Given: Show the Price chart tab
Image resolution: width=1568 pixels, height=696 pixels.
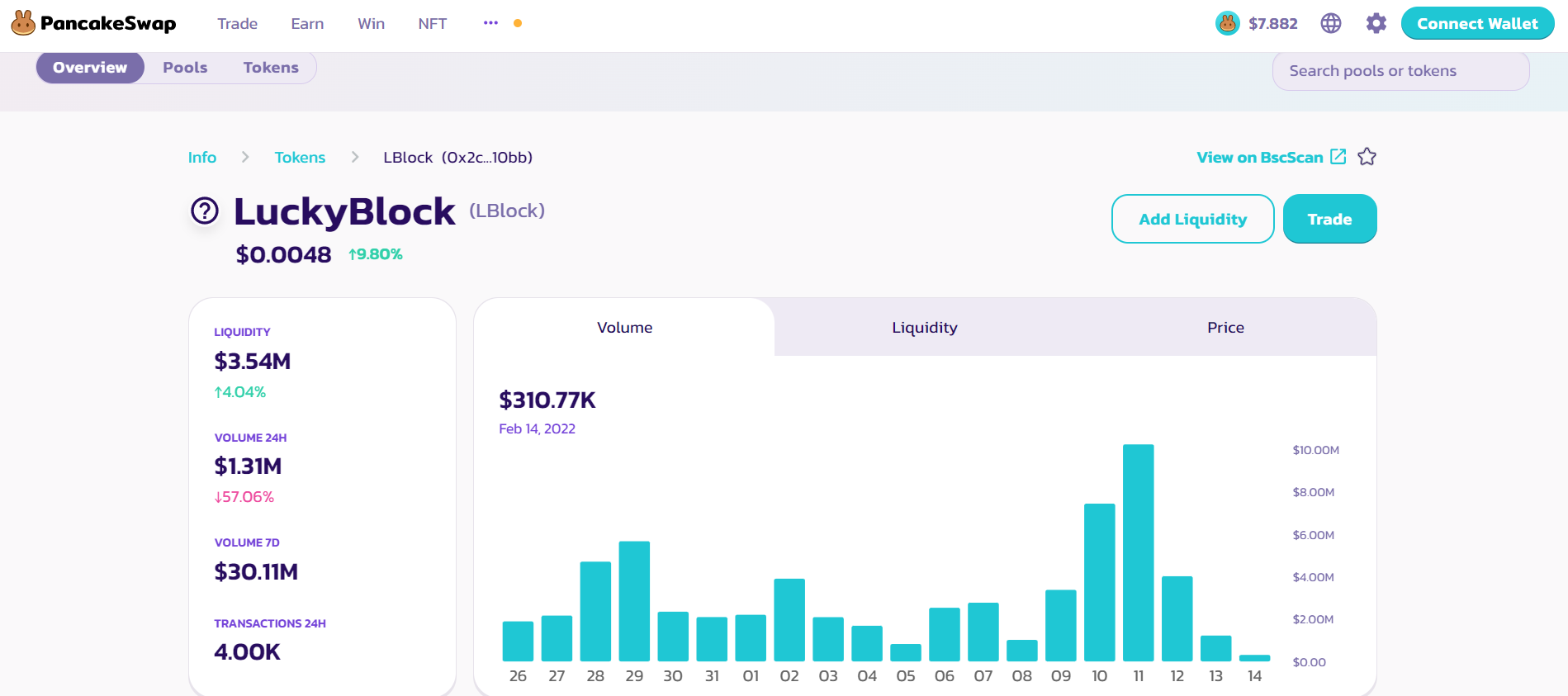Looking at the screenshot, I should click(x=1225, y=328).
